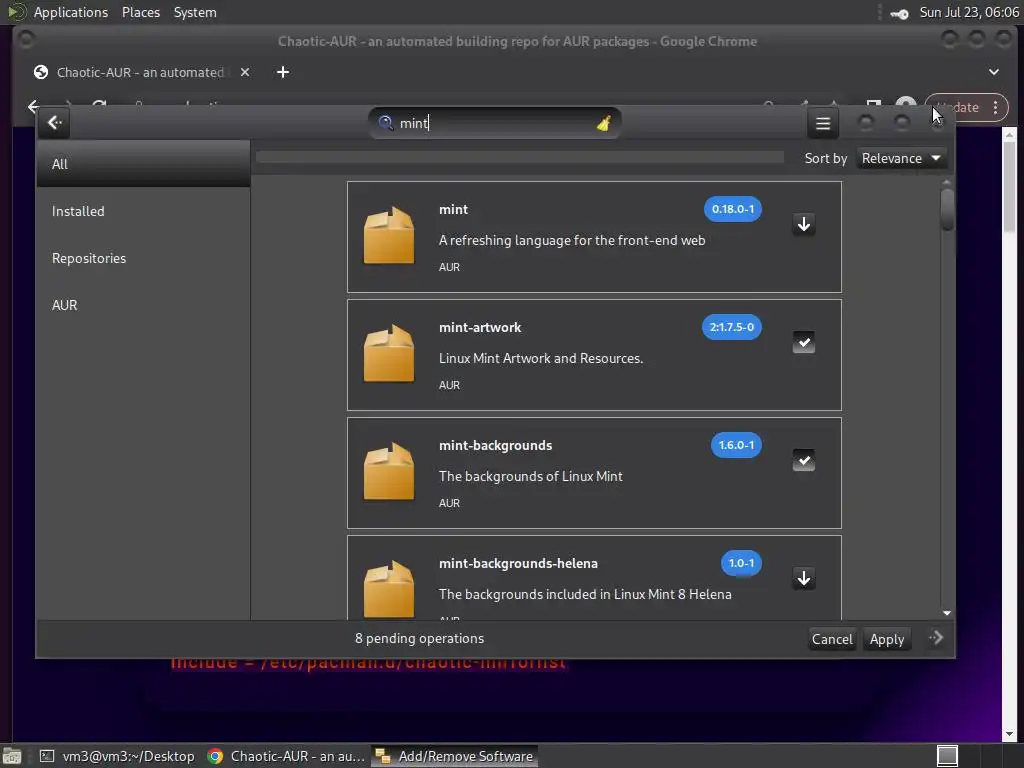Open the Applications menu
1024x768 pixels.
(71, 12)
